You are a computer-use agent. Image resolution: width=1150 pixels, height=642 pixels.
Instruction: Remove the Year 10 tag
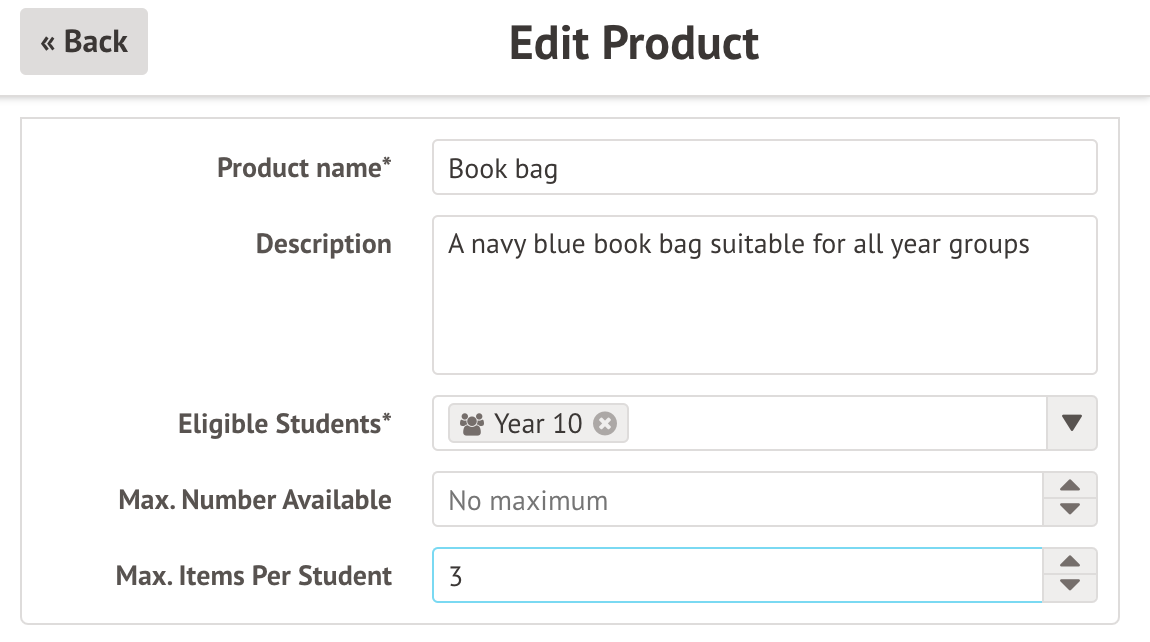point(604,424)
